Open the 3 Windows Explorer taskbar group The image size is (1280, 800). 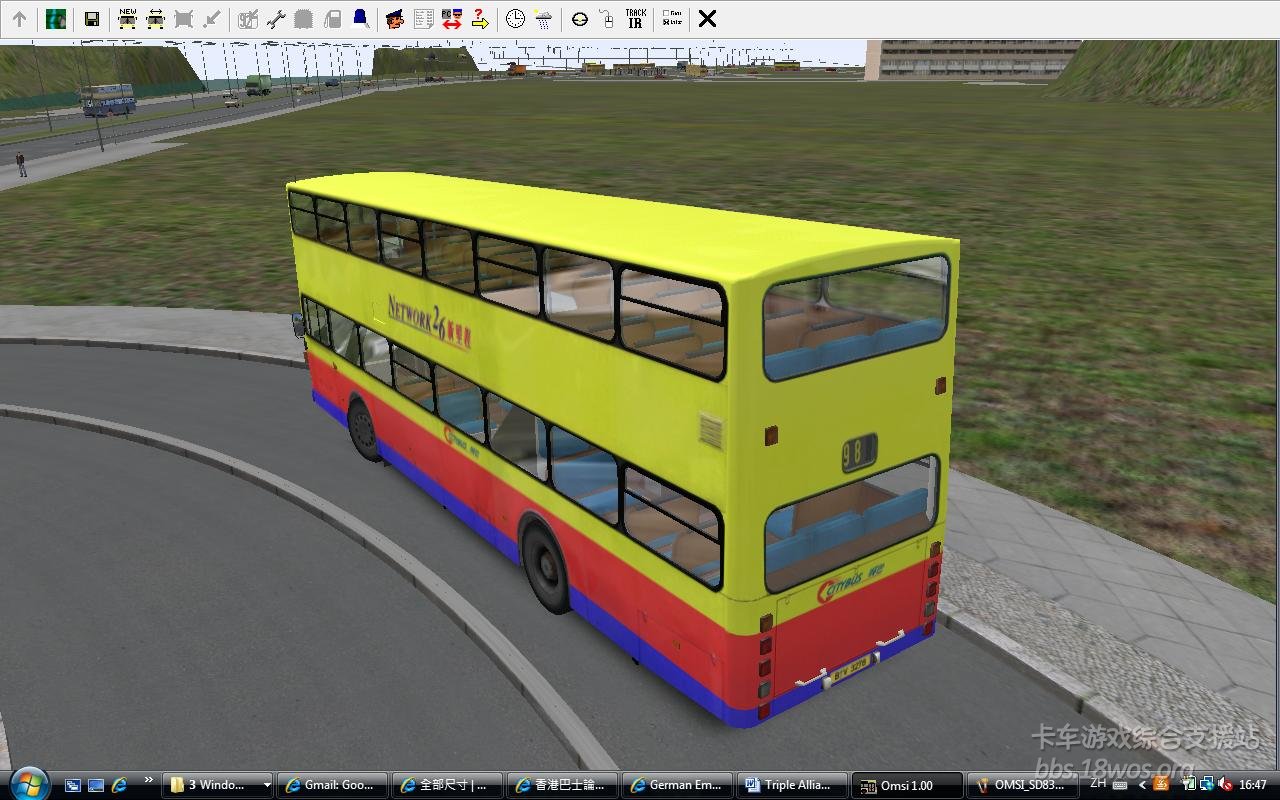tap(218, 785)
